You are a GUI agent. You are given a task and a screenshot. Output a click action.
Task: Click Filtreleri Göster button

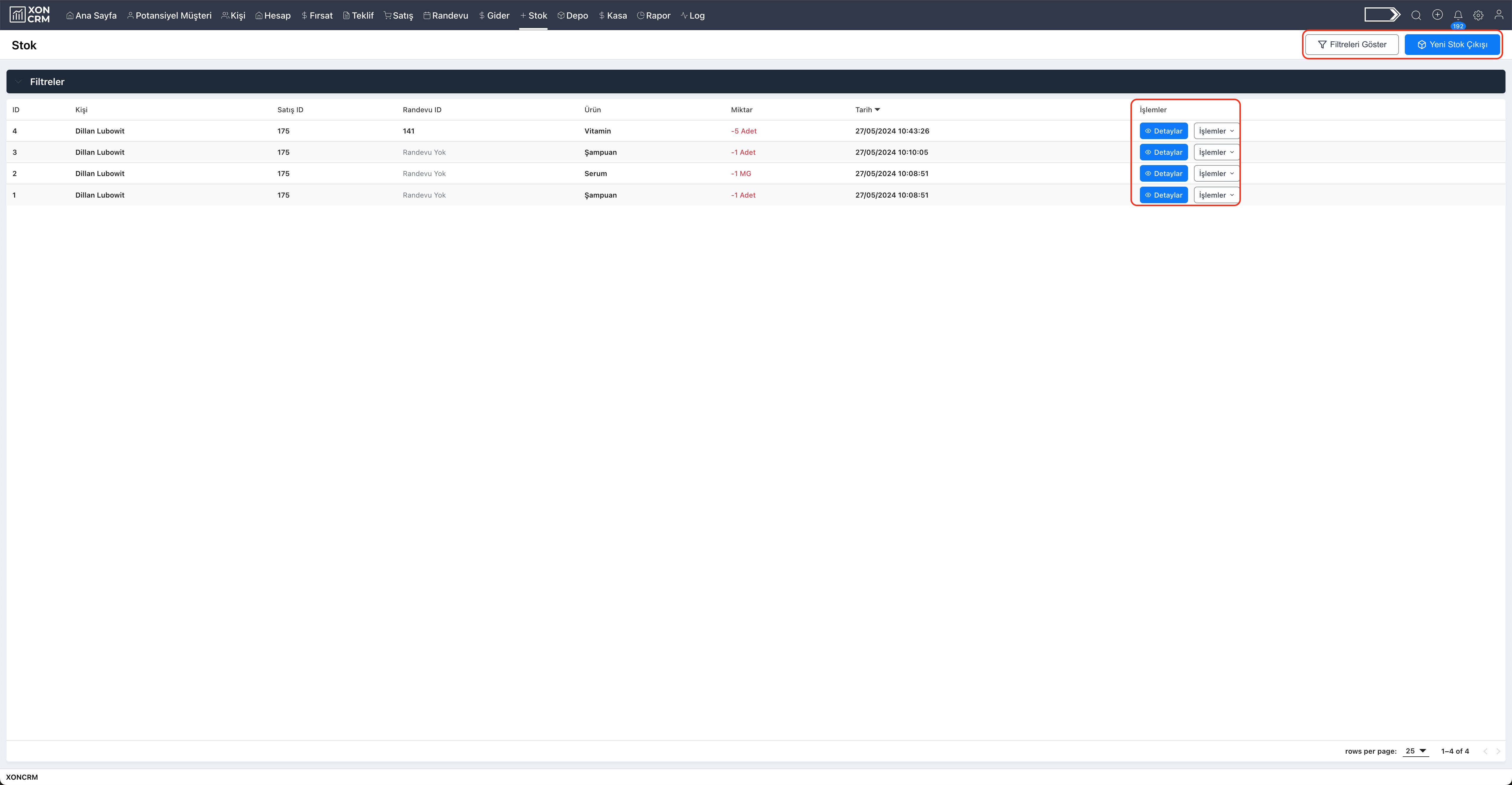pyautogui.click(x=1352, y=45)
